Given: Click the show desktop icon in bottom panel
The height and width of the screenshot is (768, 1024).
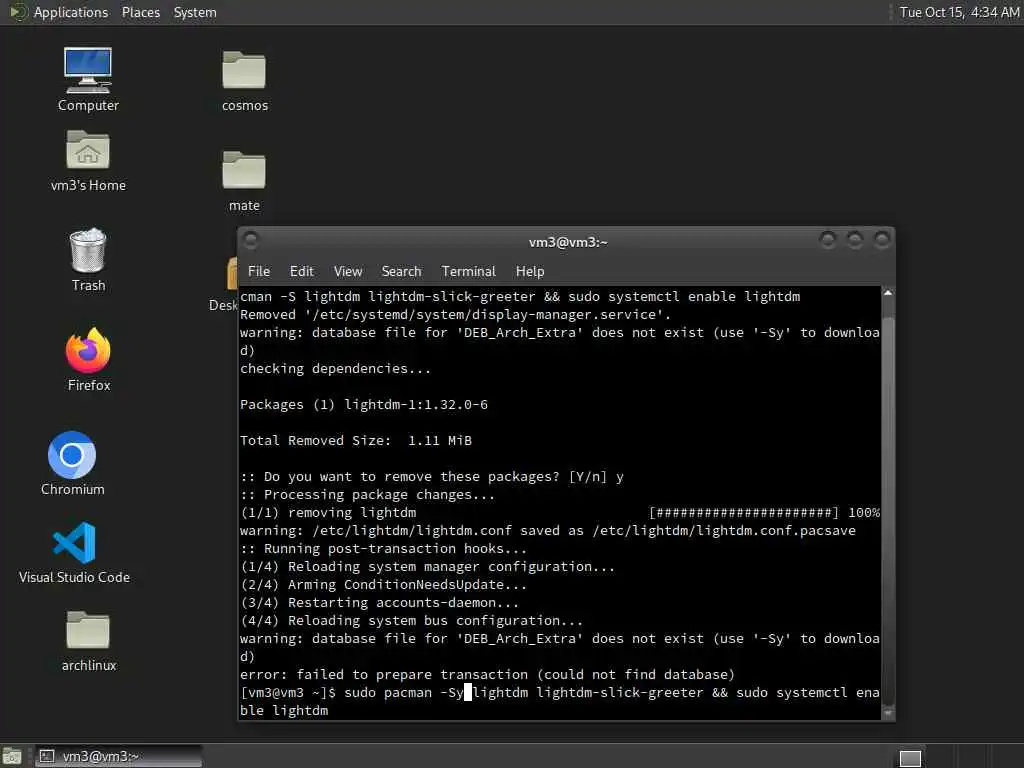Looking at the screenshot, I should [x=12, y=756].
